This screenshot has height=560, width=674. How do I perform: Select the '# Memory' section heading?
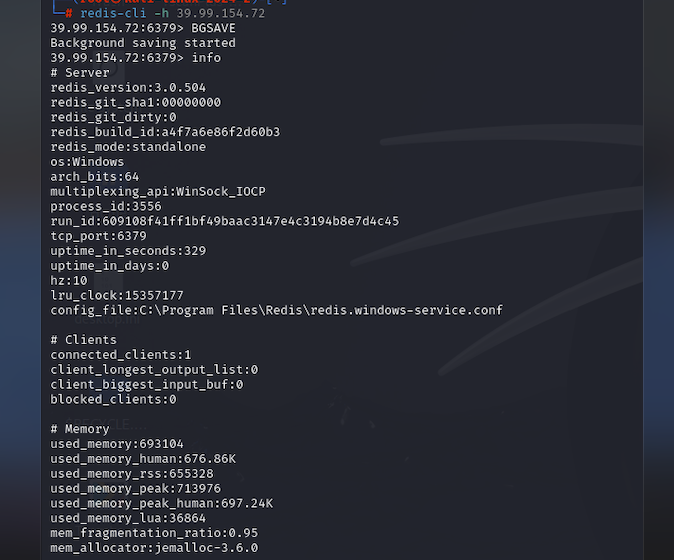point(80,429)
